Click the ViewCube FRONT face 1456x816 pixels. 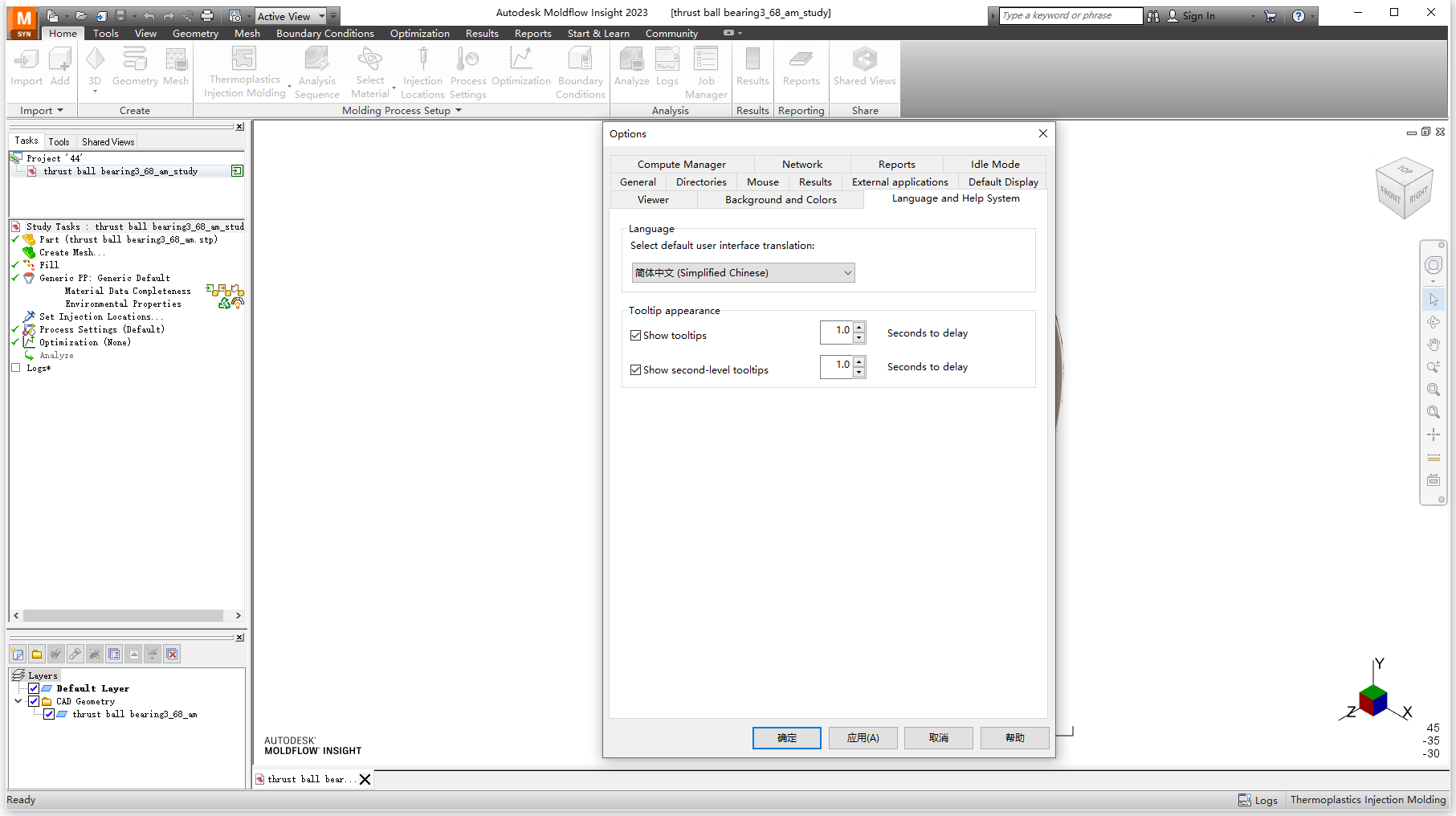(x=1390, y=194)
